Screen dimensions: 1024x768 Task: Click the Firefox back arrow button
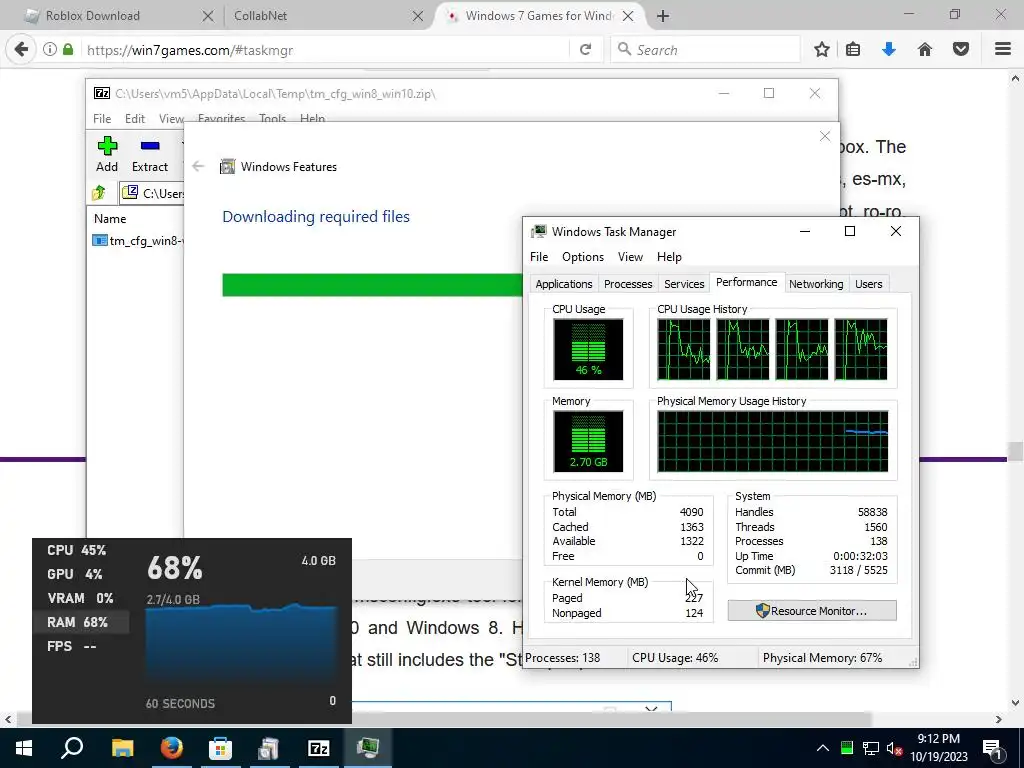(x=21, y=50)
